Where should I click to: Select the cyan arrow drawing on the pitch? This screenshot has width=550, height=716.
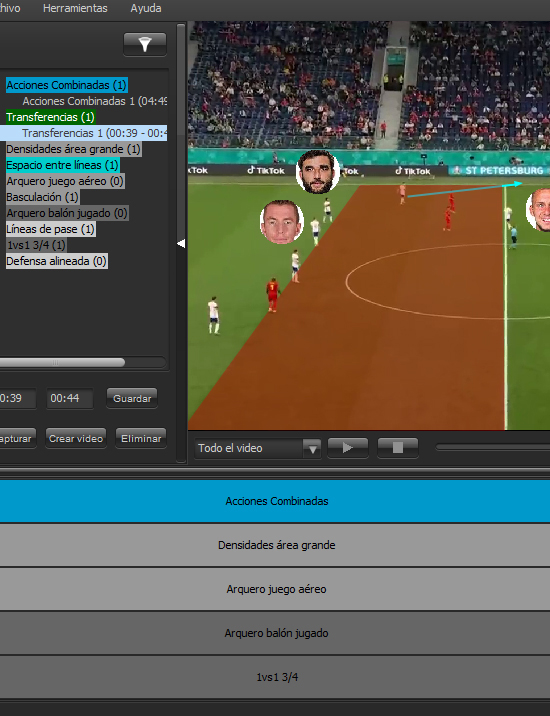click(x=465, y=190)
